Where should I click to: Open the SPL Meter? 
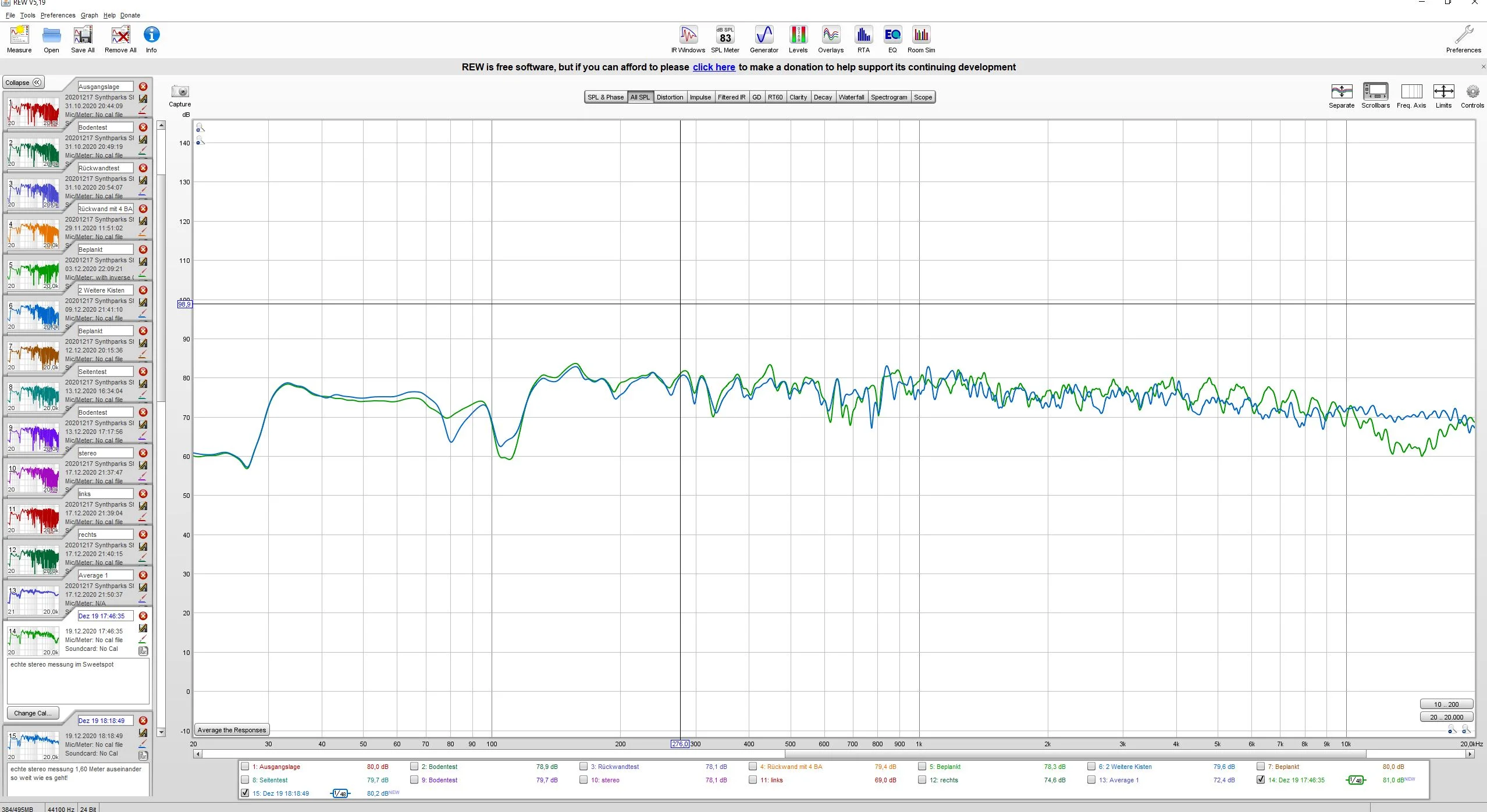[725, 39]
